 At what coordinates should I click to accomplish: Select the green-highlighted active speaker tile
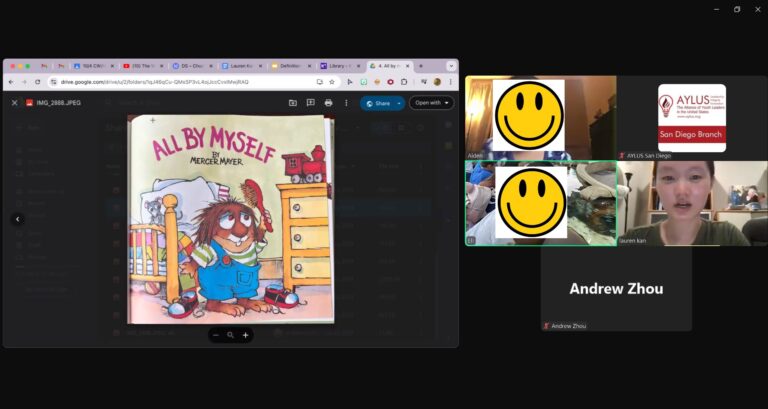[541, 203]
